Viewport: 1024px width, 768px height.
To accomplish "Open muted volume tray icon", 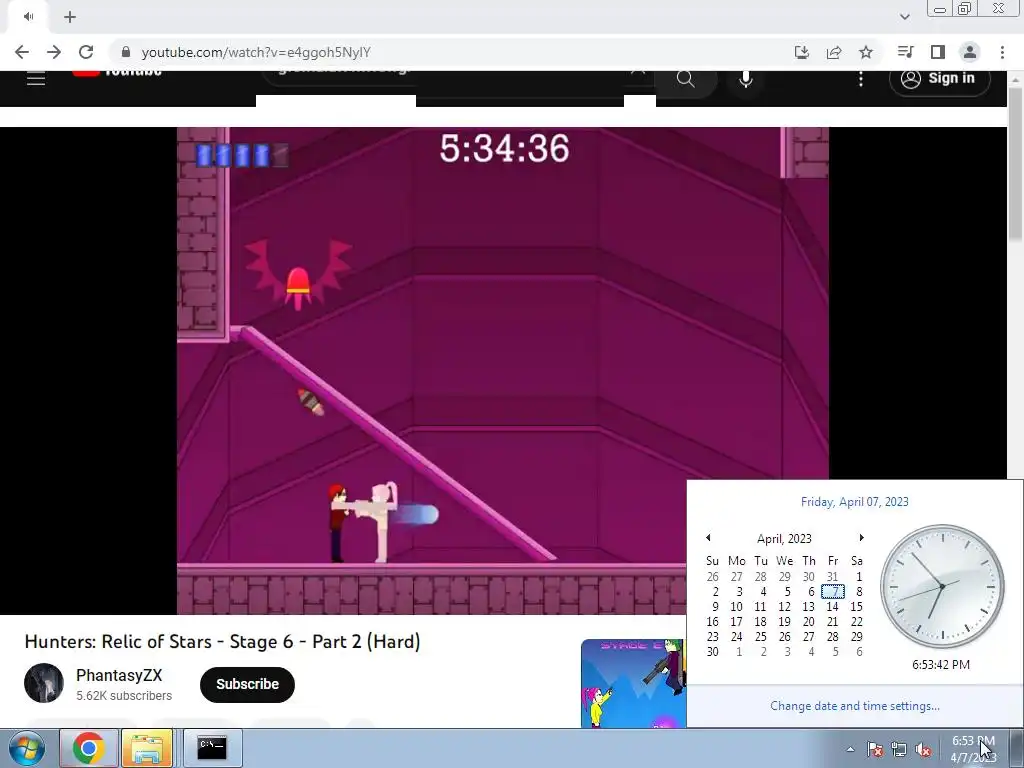I will pos(923,749).
